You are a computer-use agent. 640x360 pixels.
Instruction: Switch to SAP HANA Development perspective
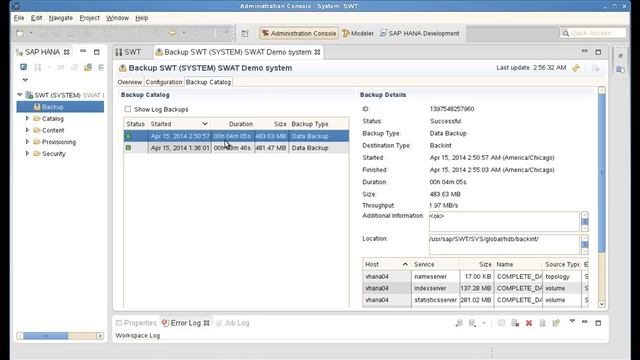420,33
